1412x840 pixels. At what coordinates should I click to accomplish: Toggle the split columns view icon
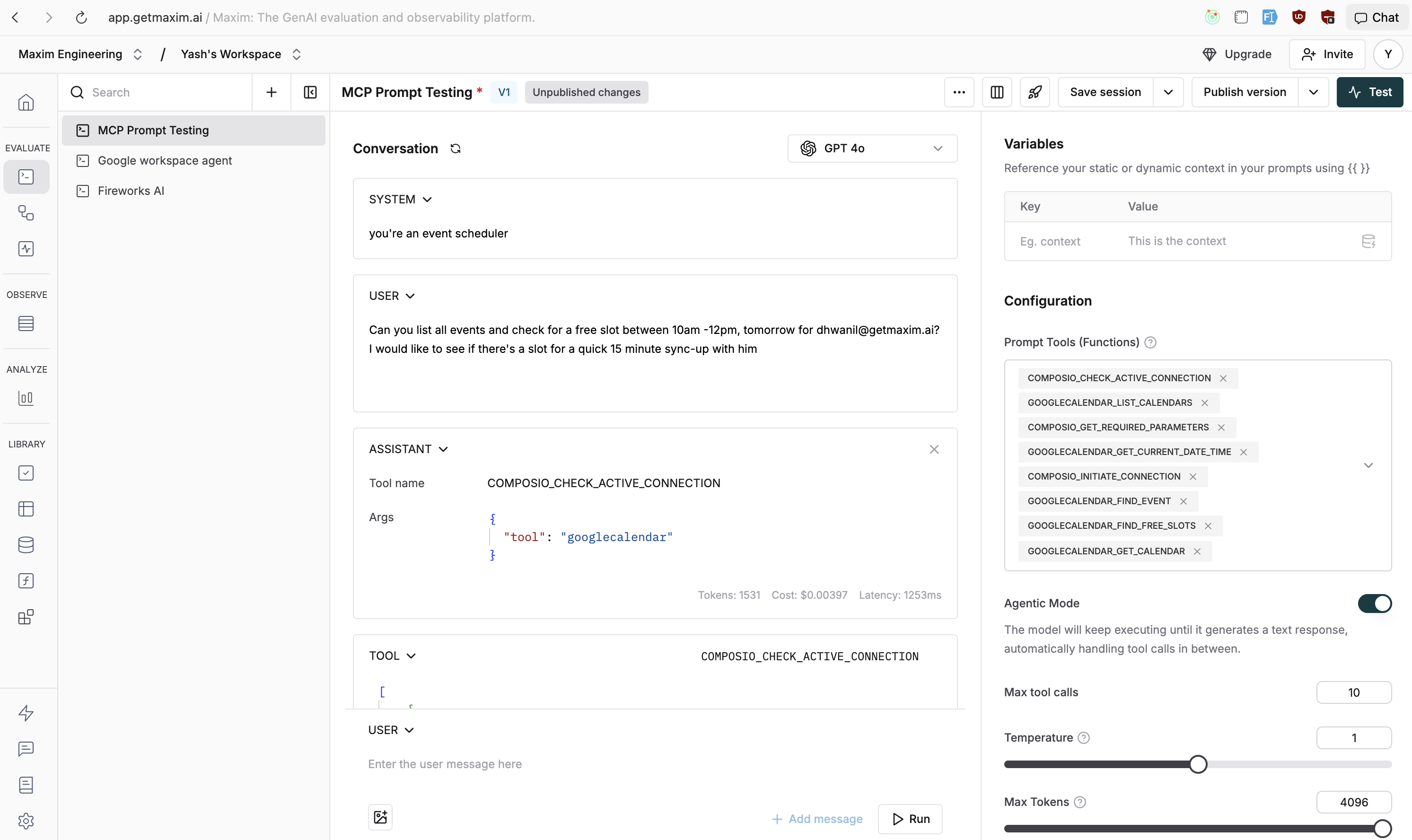pos(997,92)
